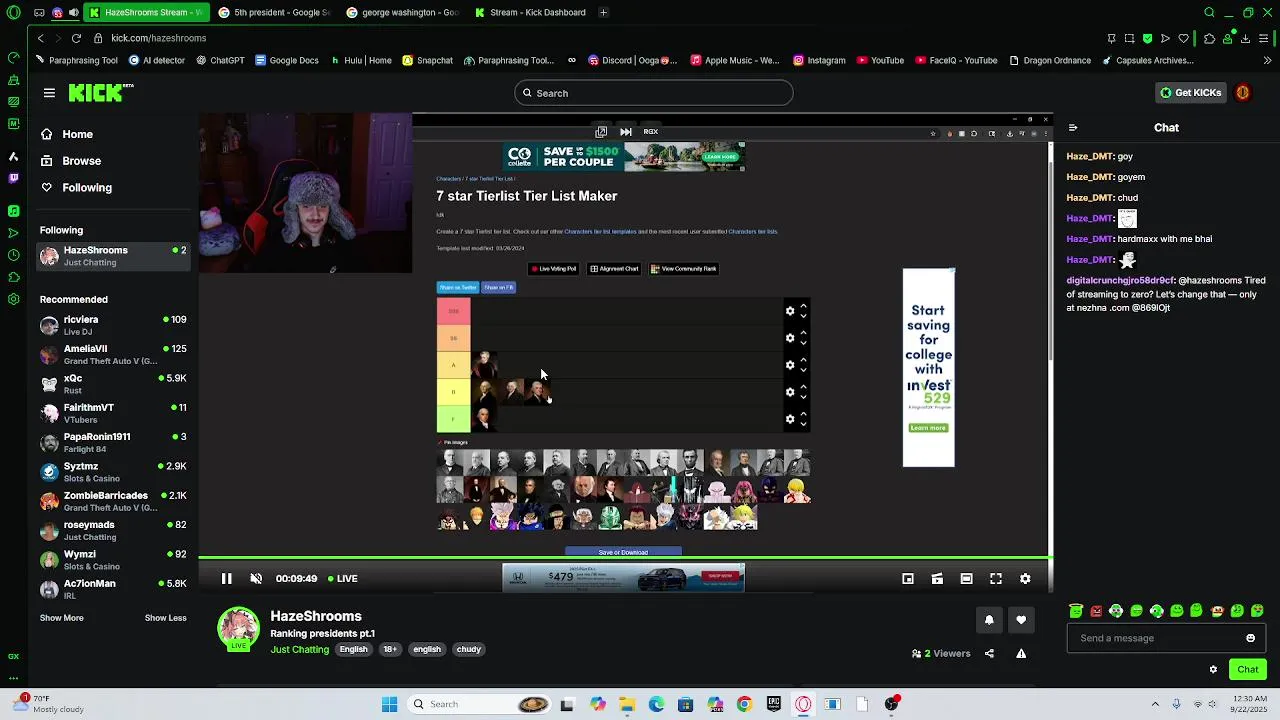
Task: Click the Get KICKs button
Action: (1190, 92)
